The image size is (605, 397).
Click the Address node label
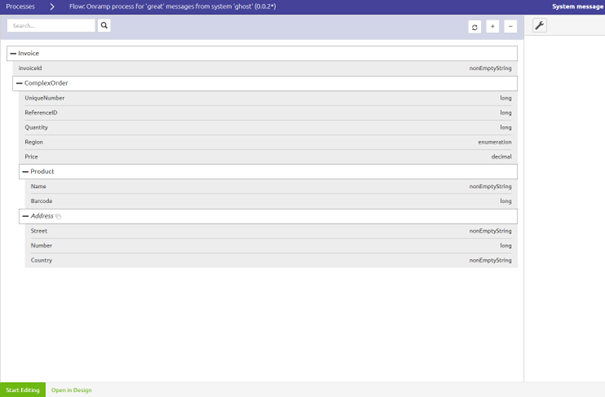pyautogui.click(x=42, y=216)
